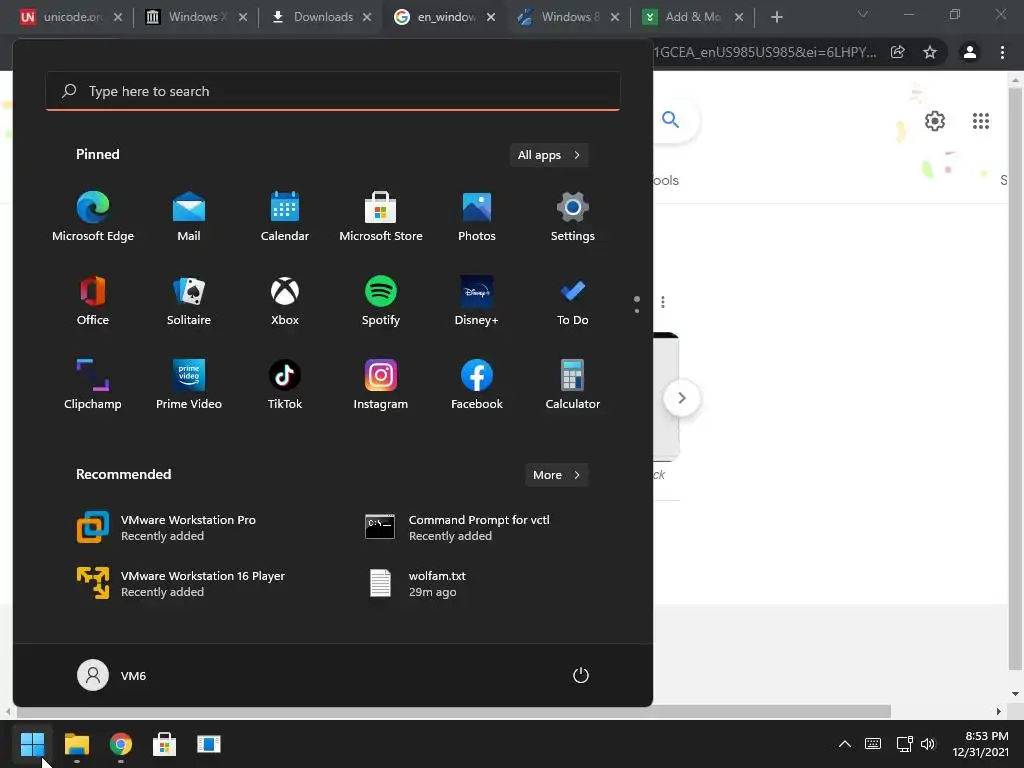
Task: Switch to the Downloads Chrome tab
Action: 321,17
